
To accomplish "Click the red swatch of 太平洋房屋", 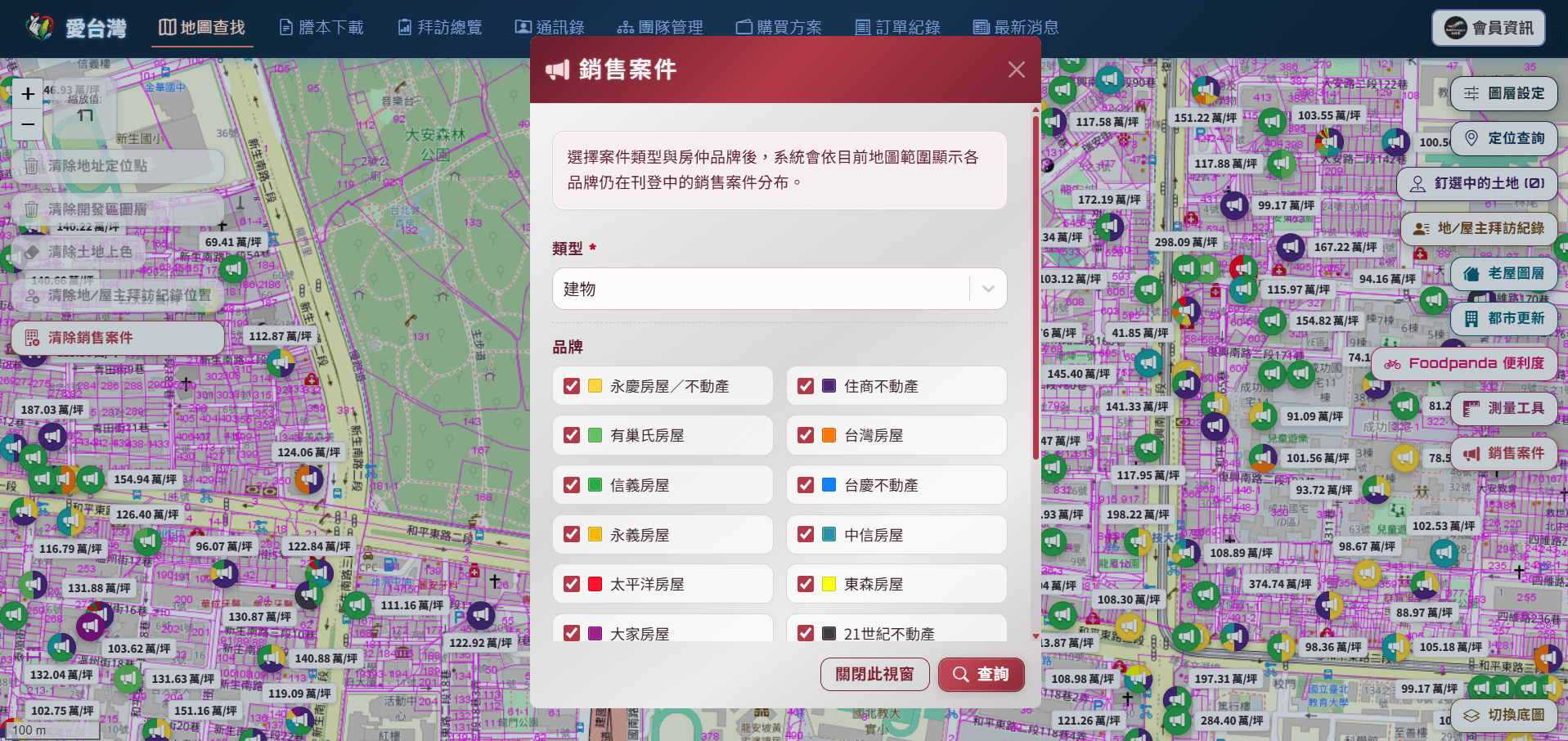I will [x=595, y=584].
